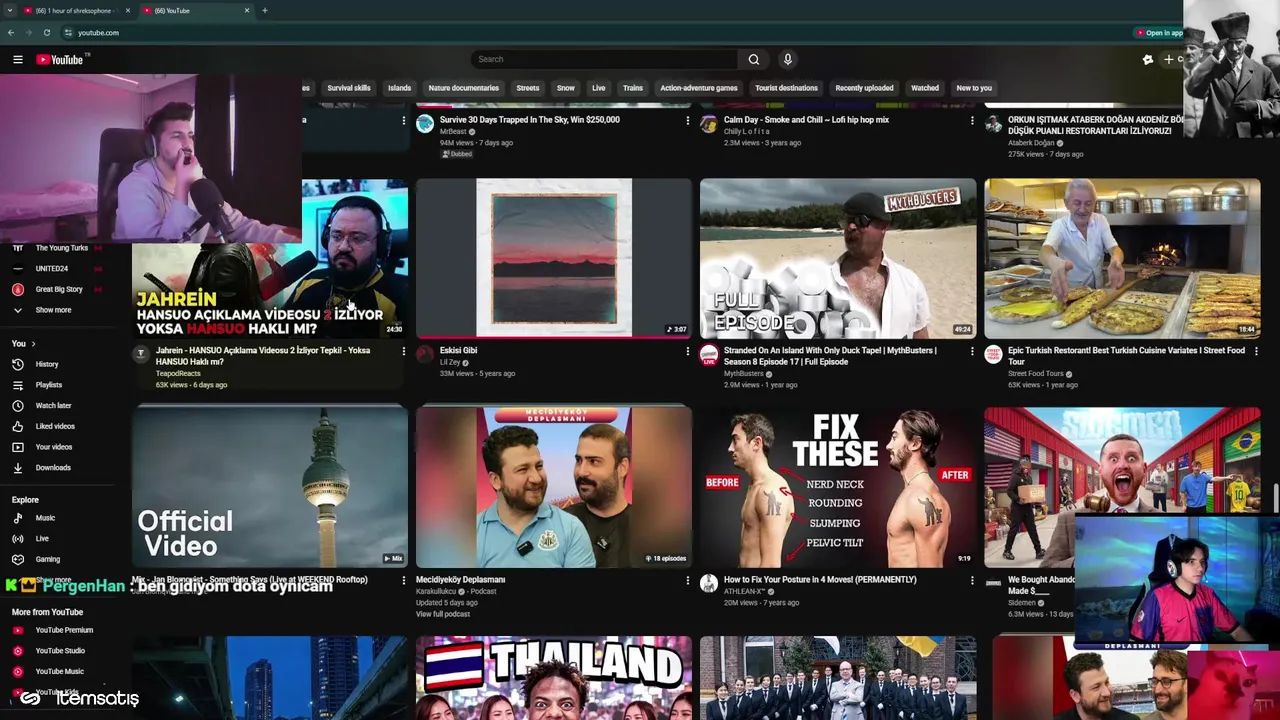Open options menu for Eskisi Gibi video
Screen dimensions: 1280x720
click(687, 352)
